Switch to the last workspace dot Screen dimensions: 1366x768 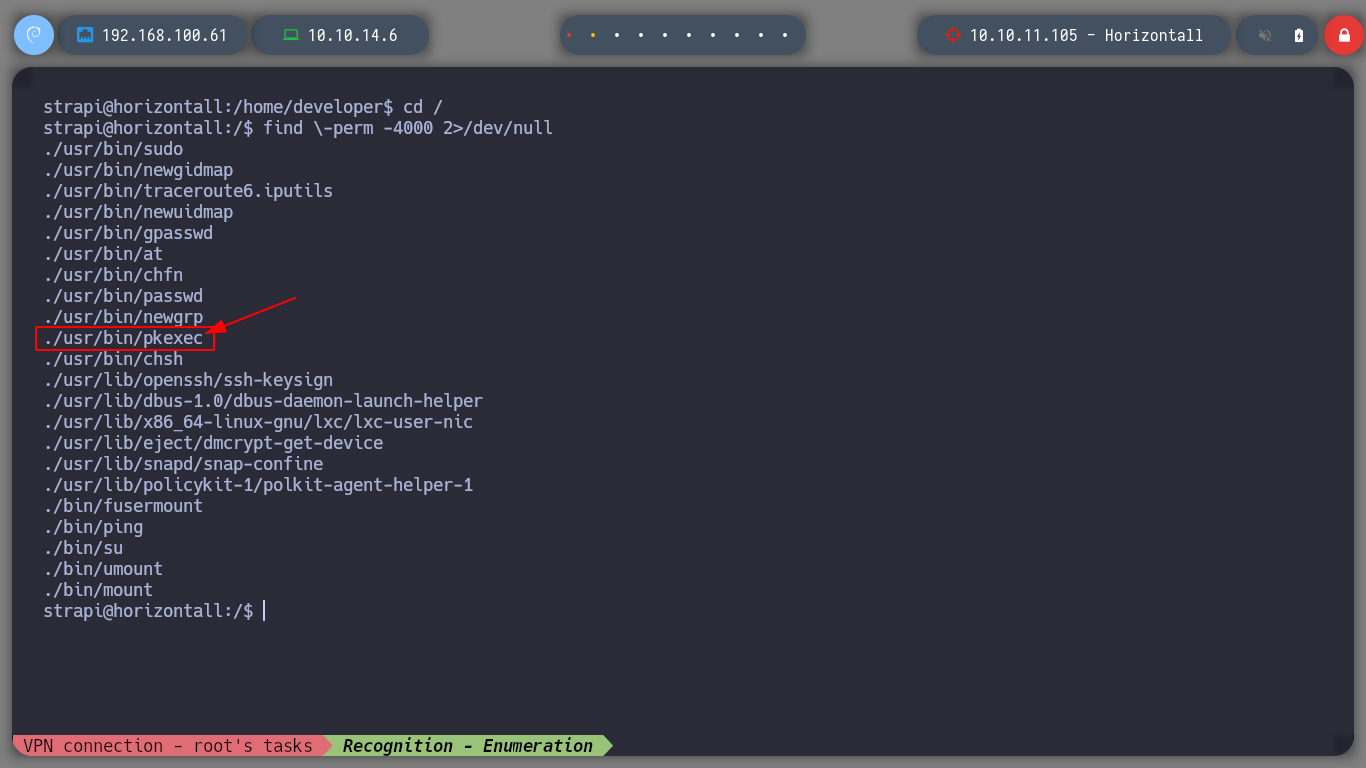pyautogui.click(x=785, y=35)
